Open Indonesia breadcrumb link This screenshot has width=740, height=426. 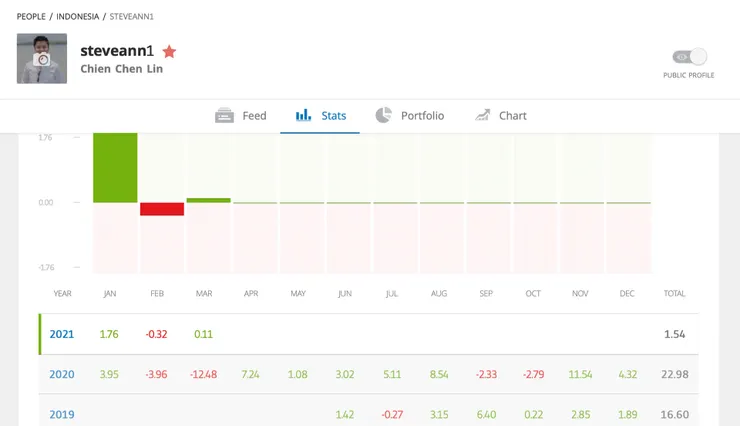pyautogui.click(x=77, y=17)
